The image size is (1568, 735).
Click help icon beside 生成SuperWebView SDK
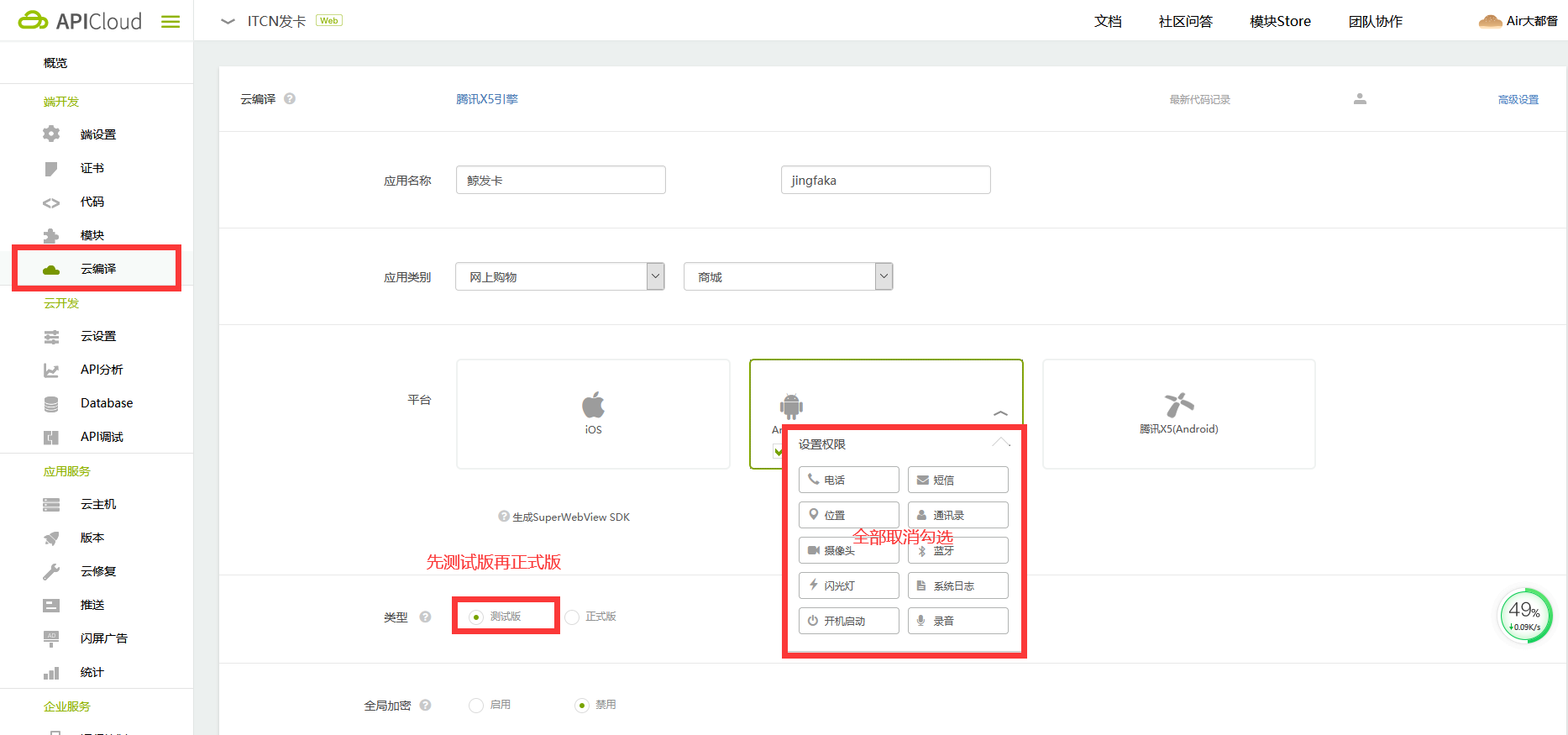(504, 517)
